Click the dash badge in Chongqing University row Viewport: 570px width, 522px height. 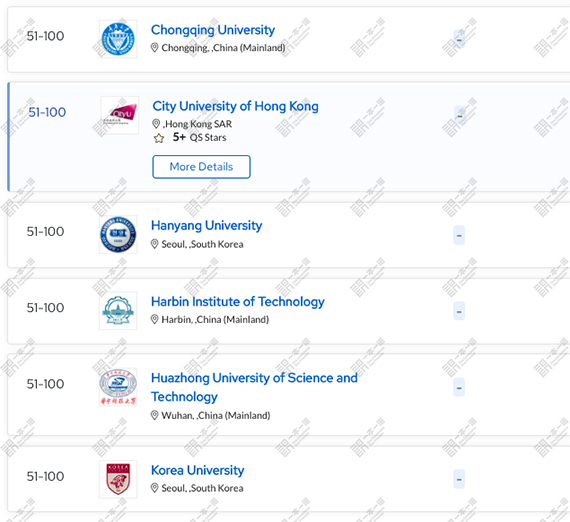[459, 39]
